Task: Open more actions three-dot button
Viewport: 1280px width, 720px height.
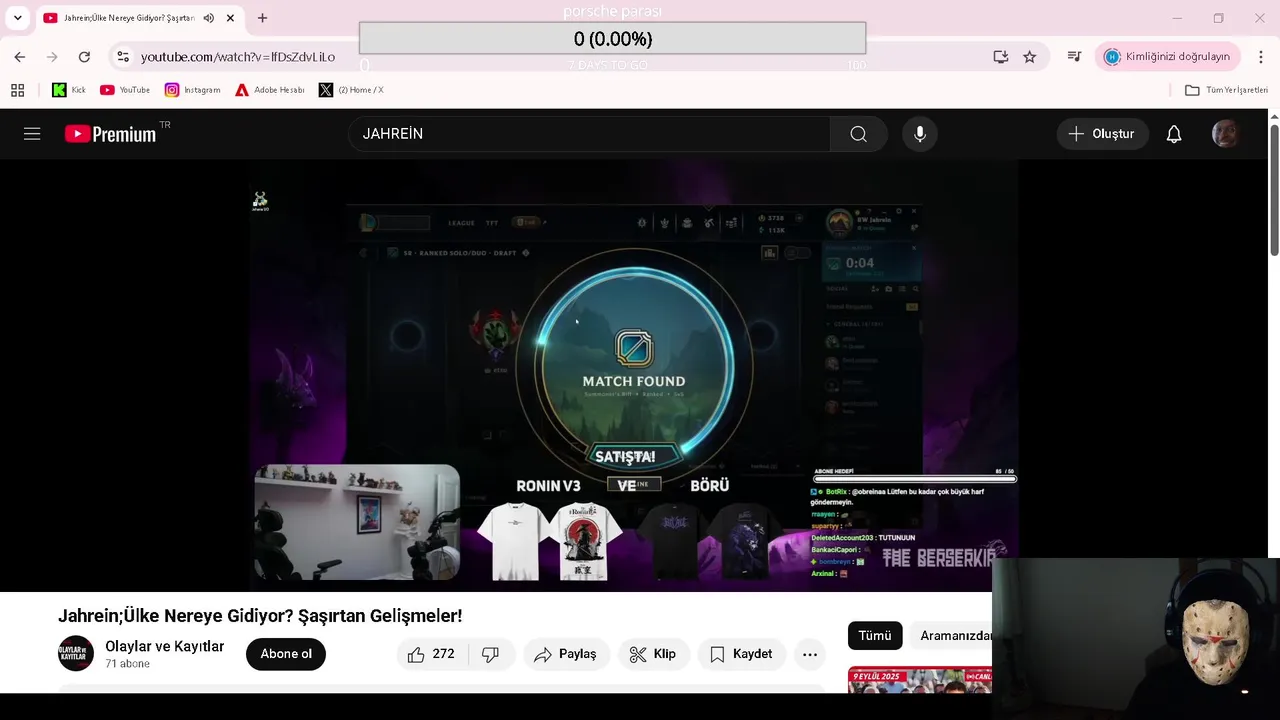Action: point(810,654)
